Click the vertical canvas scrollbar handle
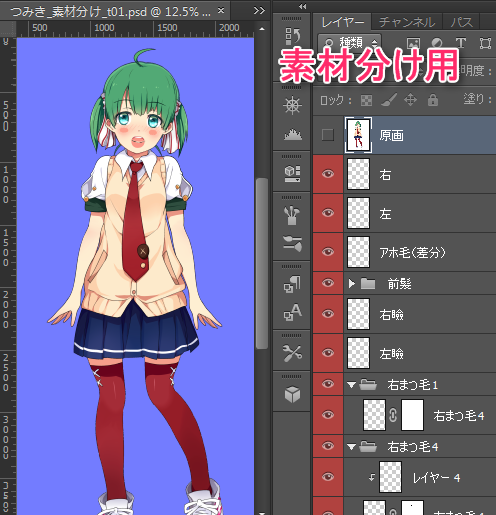This screenshot has width=496, height=515. (262, 263)
